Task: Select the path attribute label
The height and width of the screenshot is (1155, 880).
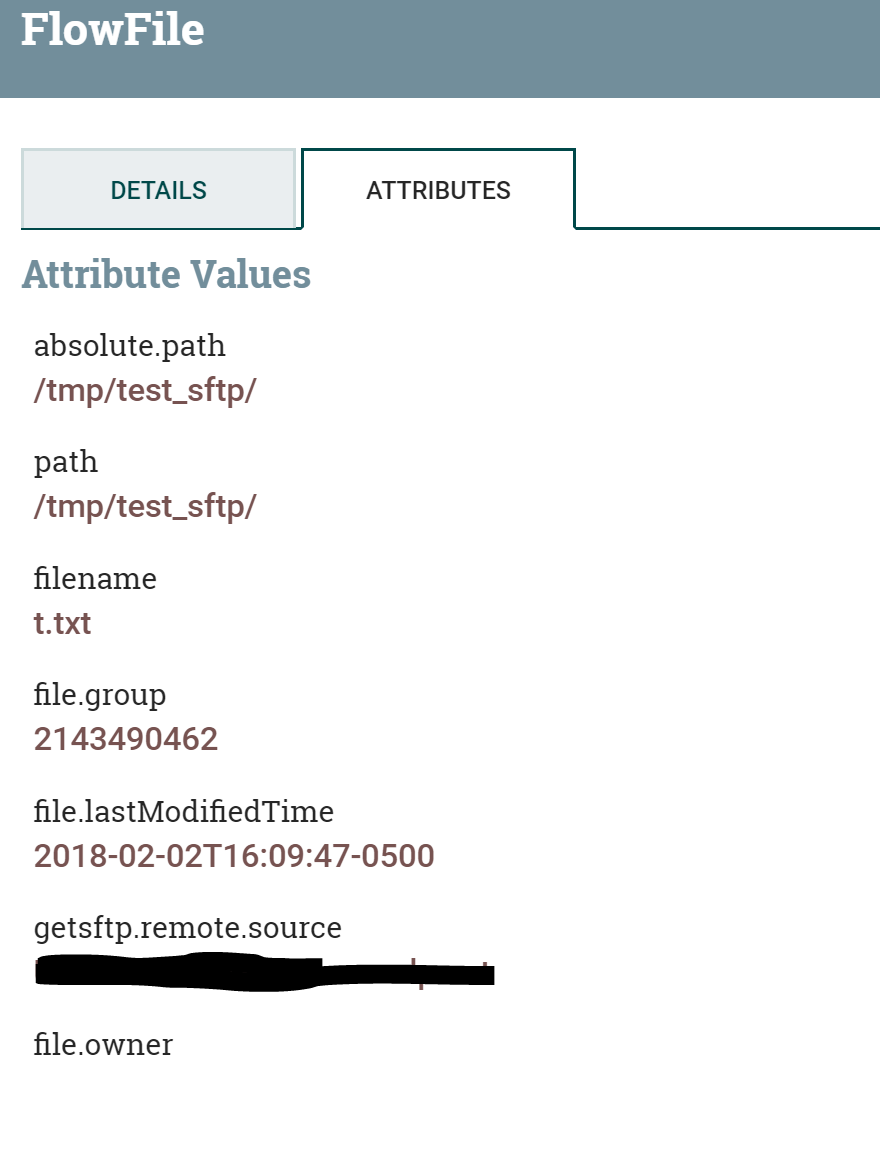Action: (x=65, y=461)
